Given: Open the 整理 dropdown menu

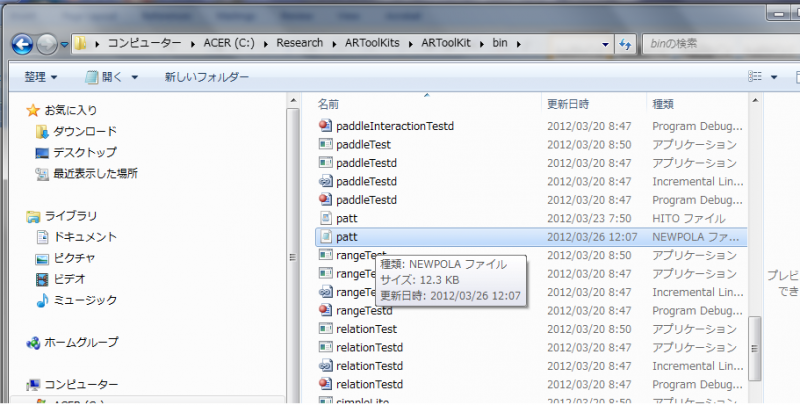Looking at the screenshot, I should tap(41, 77).
